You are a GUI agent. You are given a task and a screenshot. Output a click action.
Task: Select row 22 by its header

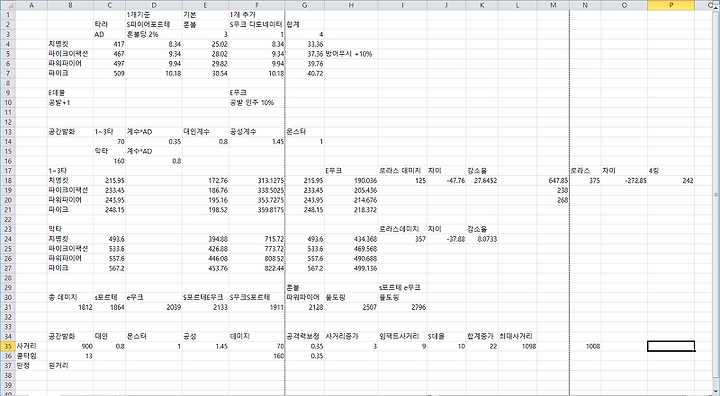tap(8, 220)
